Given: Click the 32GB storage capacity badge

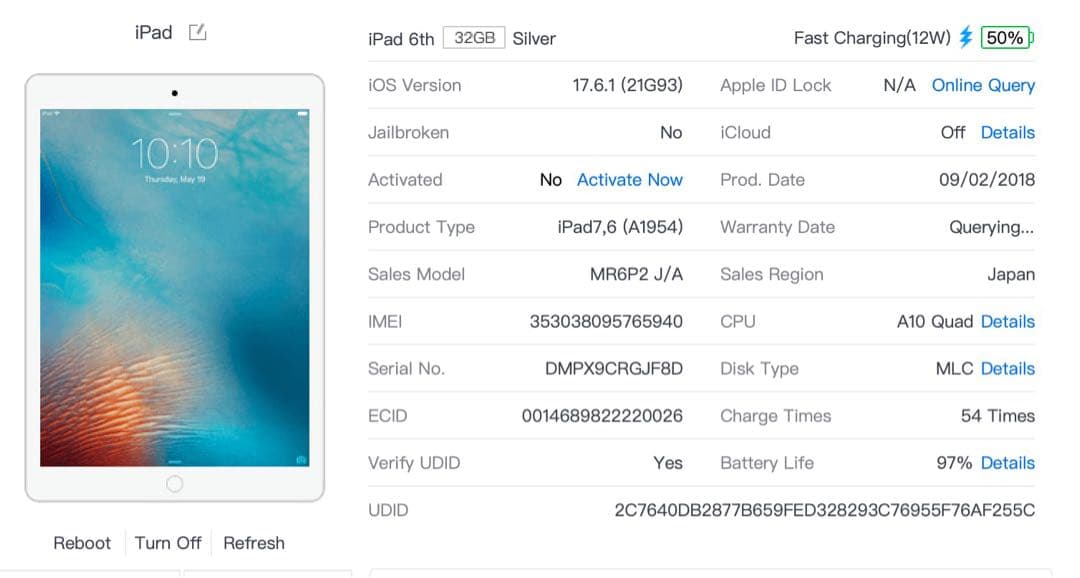Looking at the screenshot, I should (x=474, y=37).
